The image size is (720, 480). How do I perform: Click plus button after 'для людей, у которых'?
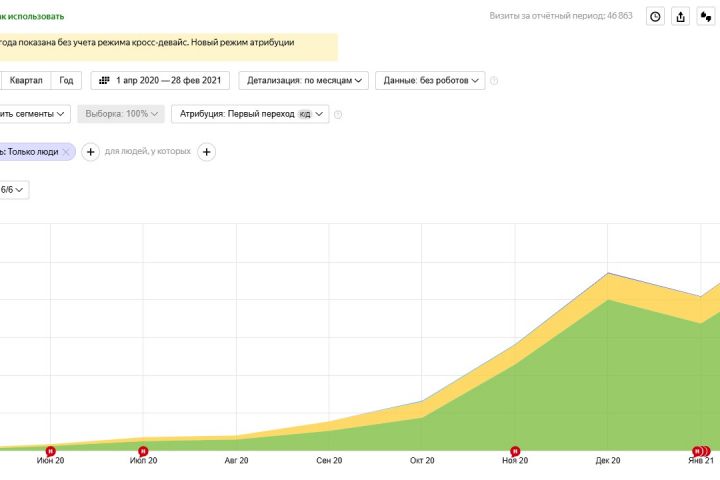tap(207, 152)
